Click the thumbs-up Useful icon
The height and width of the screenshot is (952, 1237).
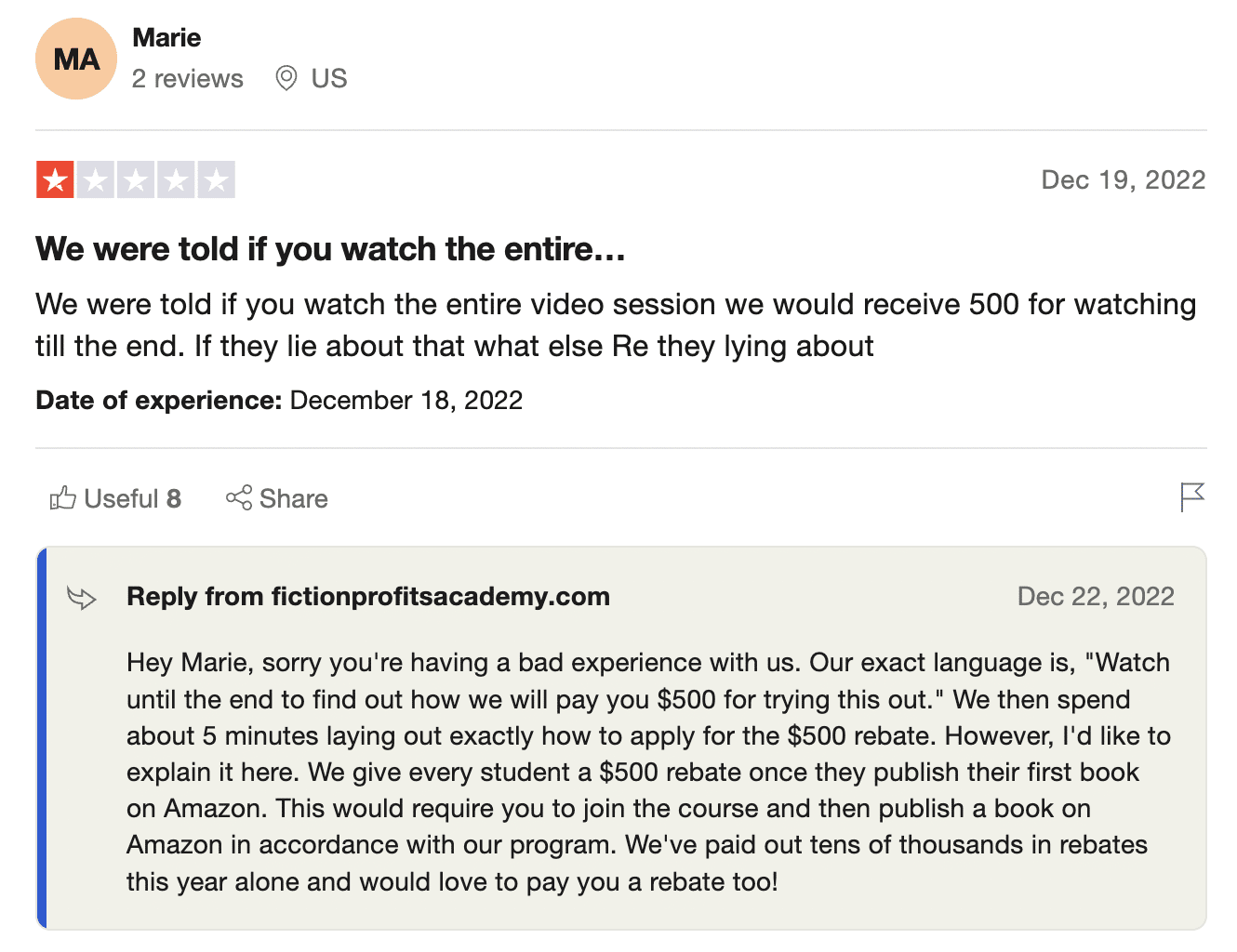click(x=62, y=498)
